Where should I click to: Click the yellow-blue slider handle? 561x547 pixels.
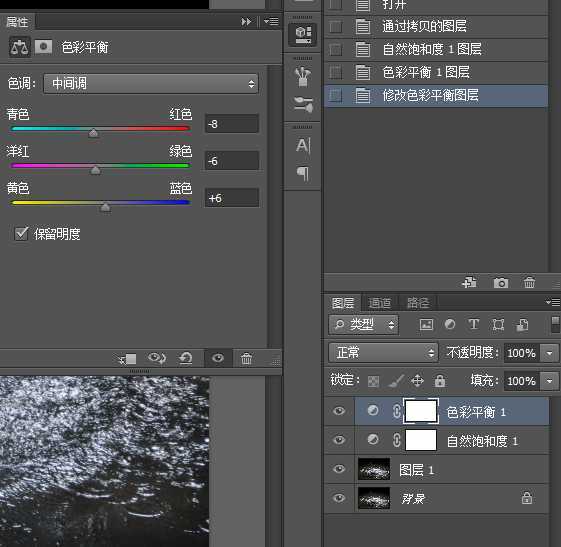click(x=105, y=207)
